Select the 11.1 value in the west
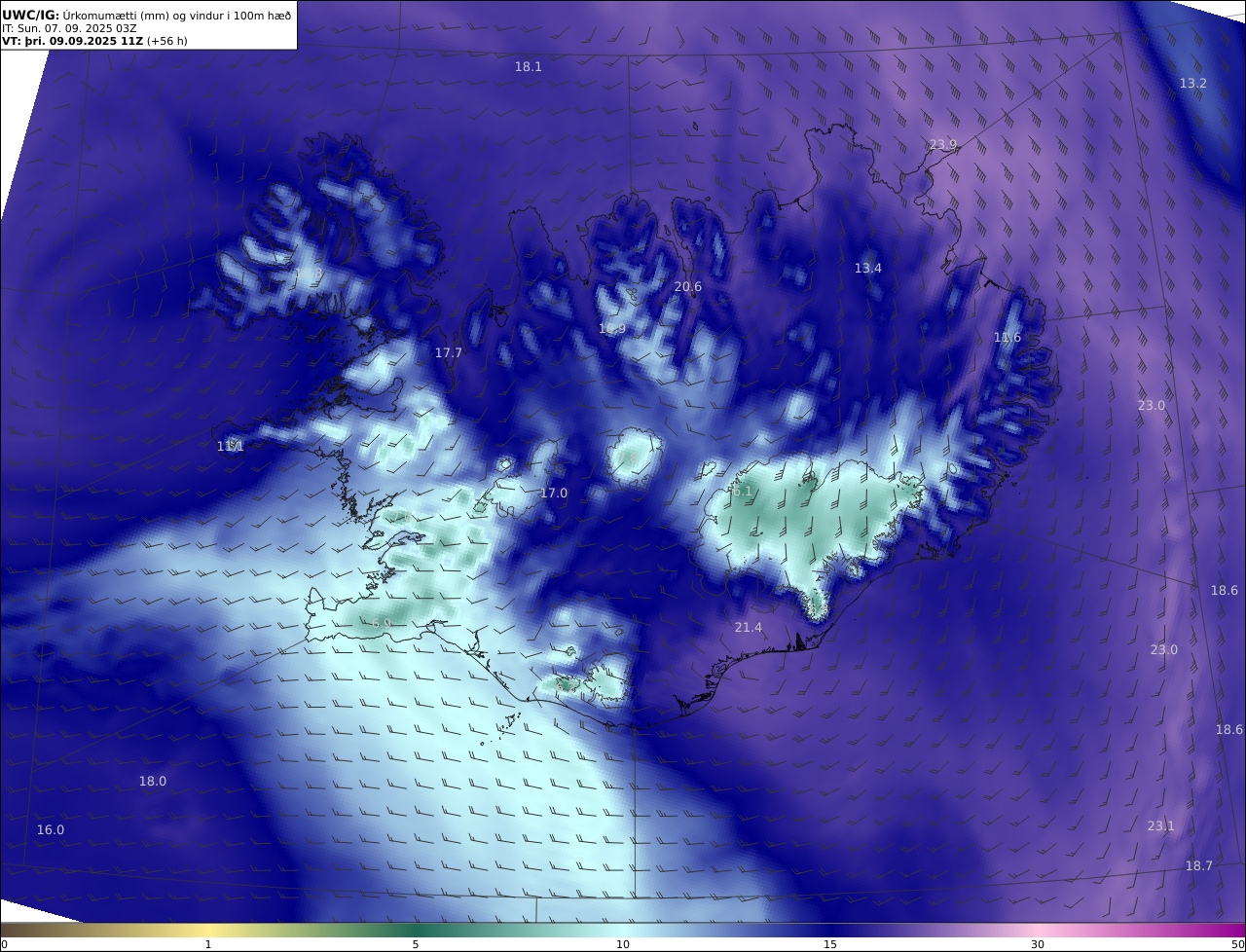Viewport: 1246px width, 952px height. click(231, 447)
